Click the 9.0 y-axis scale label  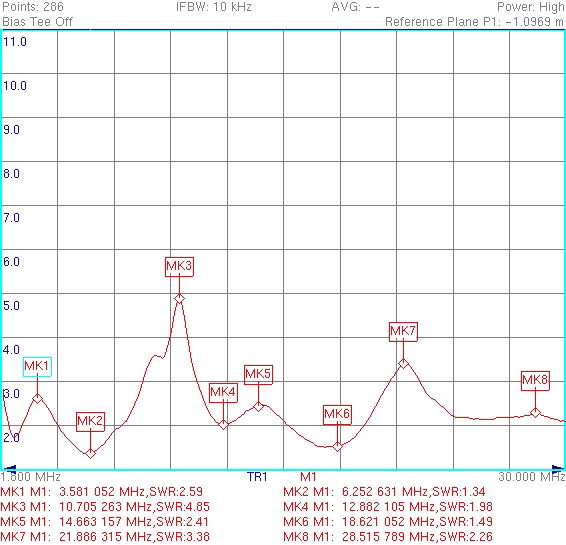[11, 130]
